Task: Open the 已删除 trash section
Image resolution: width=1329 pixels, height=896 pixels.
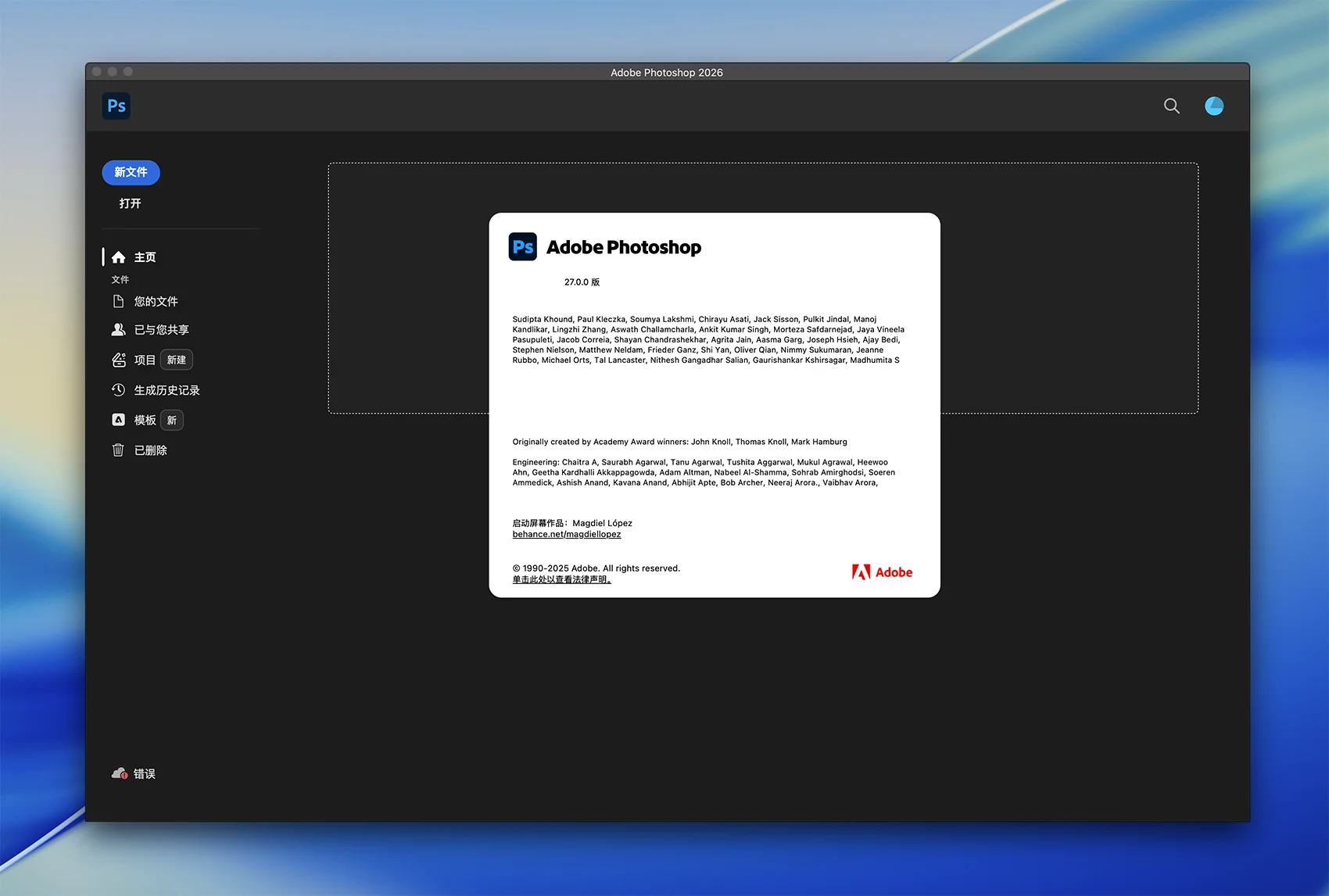Action: [150, 450]
